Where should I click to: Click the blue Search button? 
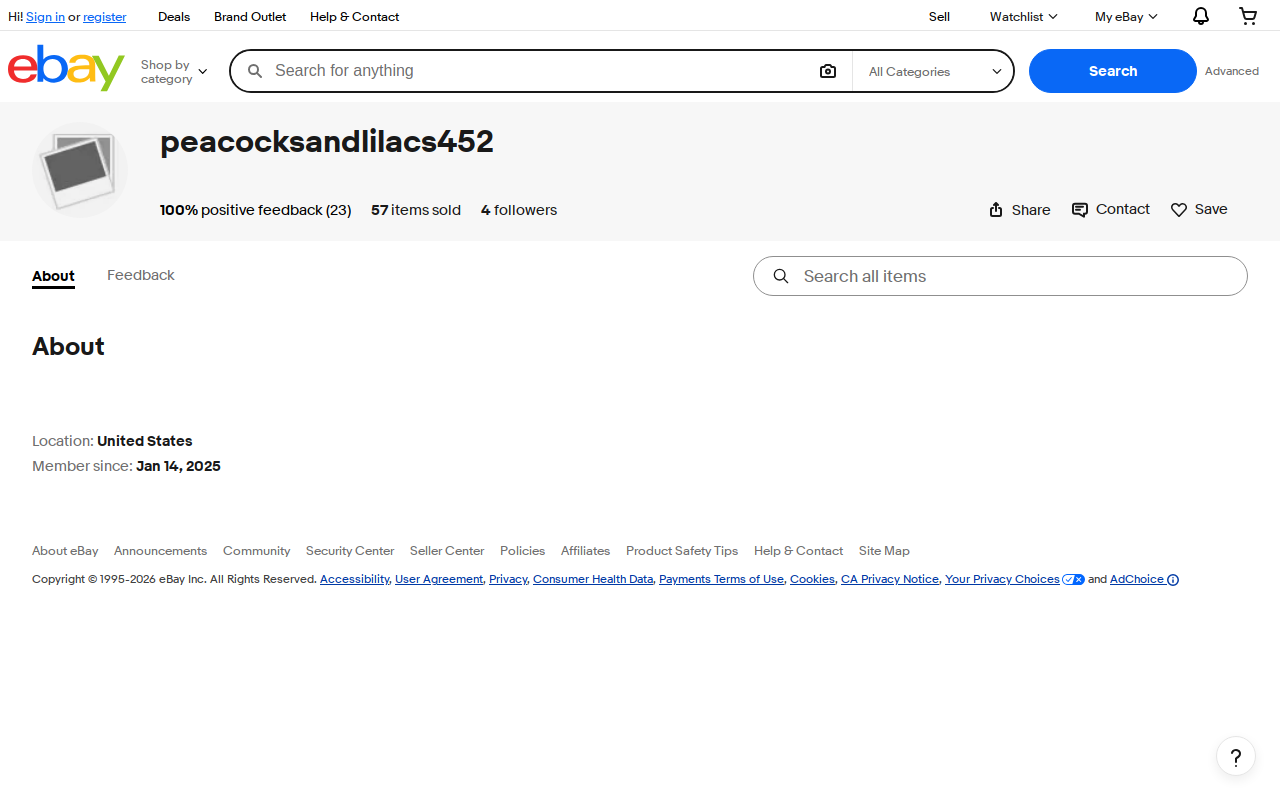(1113, 71)
